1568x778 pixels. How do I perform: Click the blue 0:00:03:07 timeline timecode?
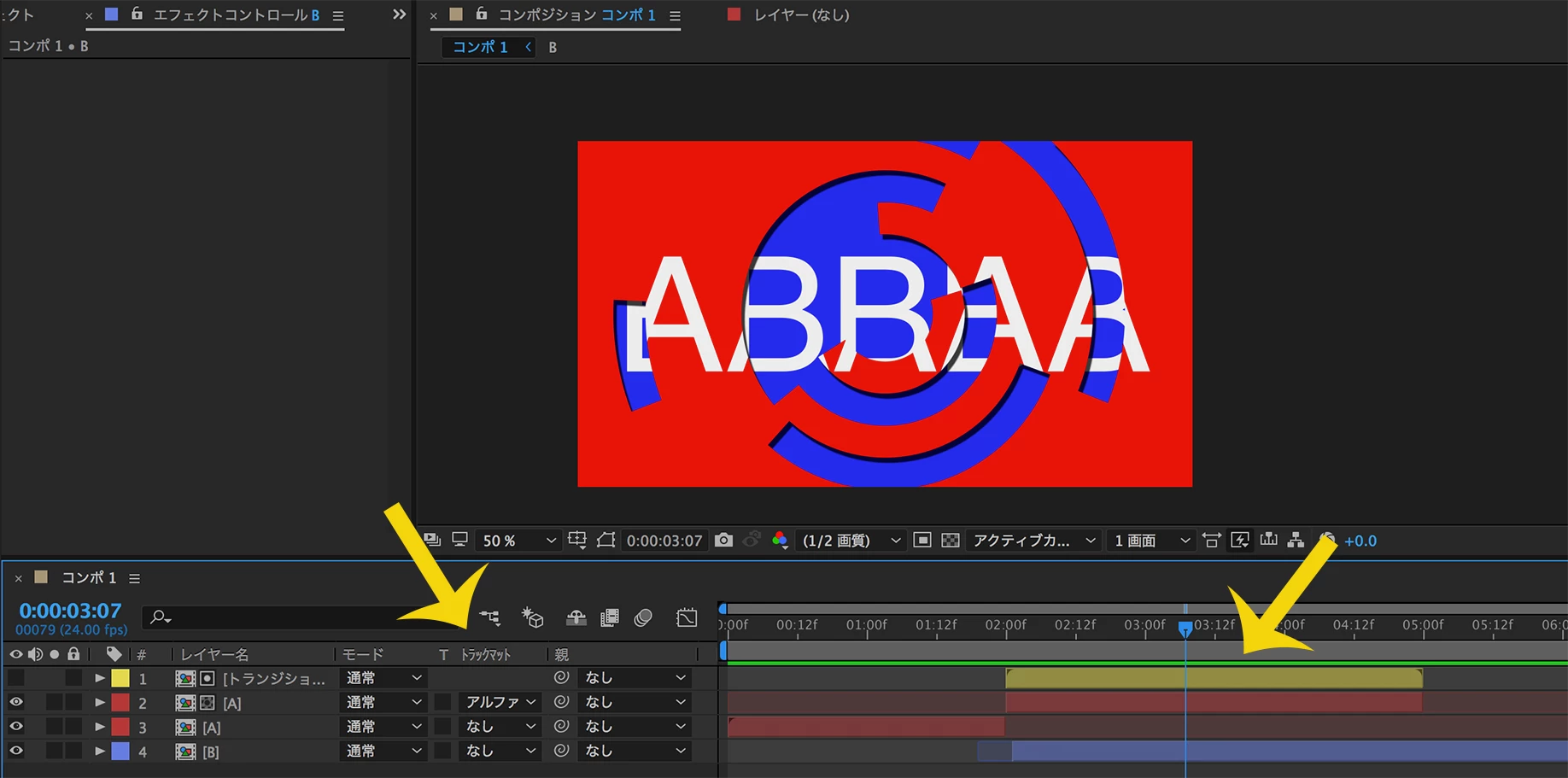70,611
